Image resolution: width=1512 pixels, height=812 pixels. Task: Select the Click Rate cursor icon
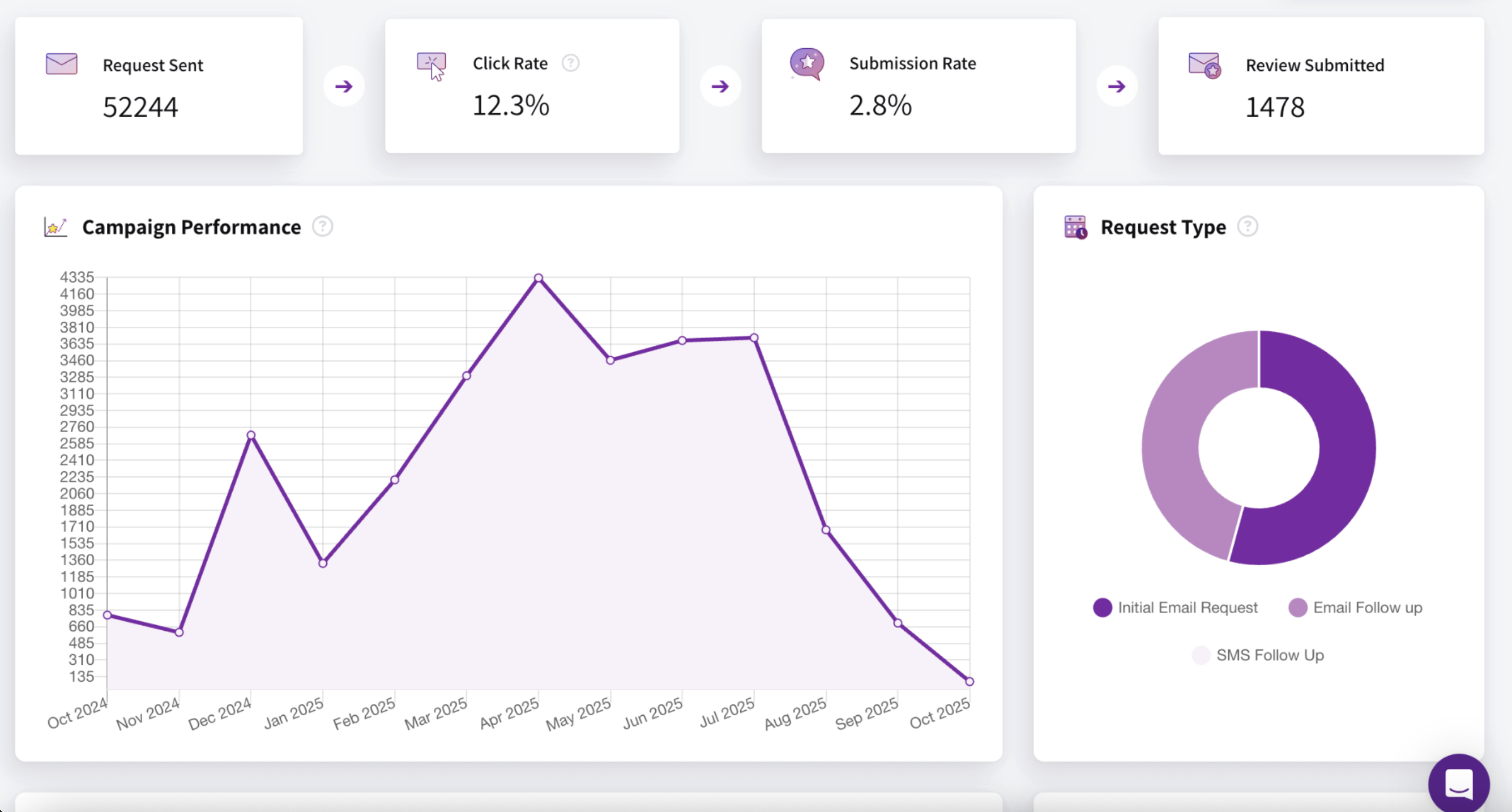[432, 65]
